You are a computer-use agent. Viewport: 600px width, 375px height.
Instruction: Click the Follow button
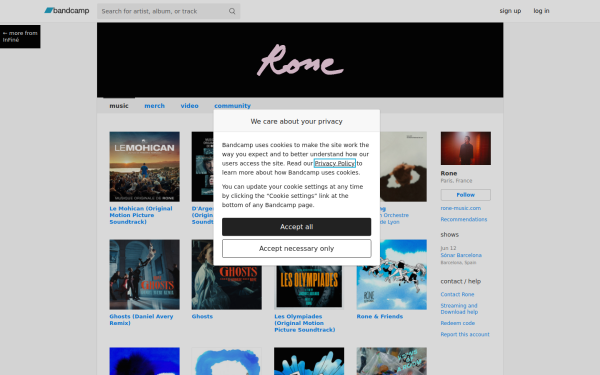tap(466, 195)
